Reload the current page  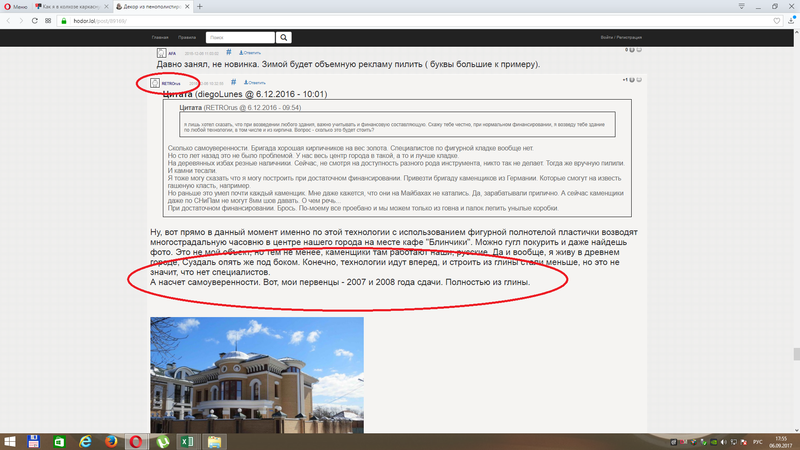coord(34,21)
